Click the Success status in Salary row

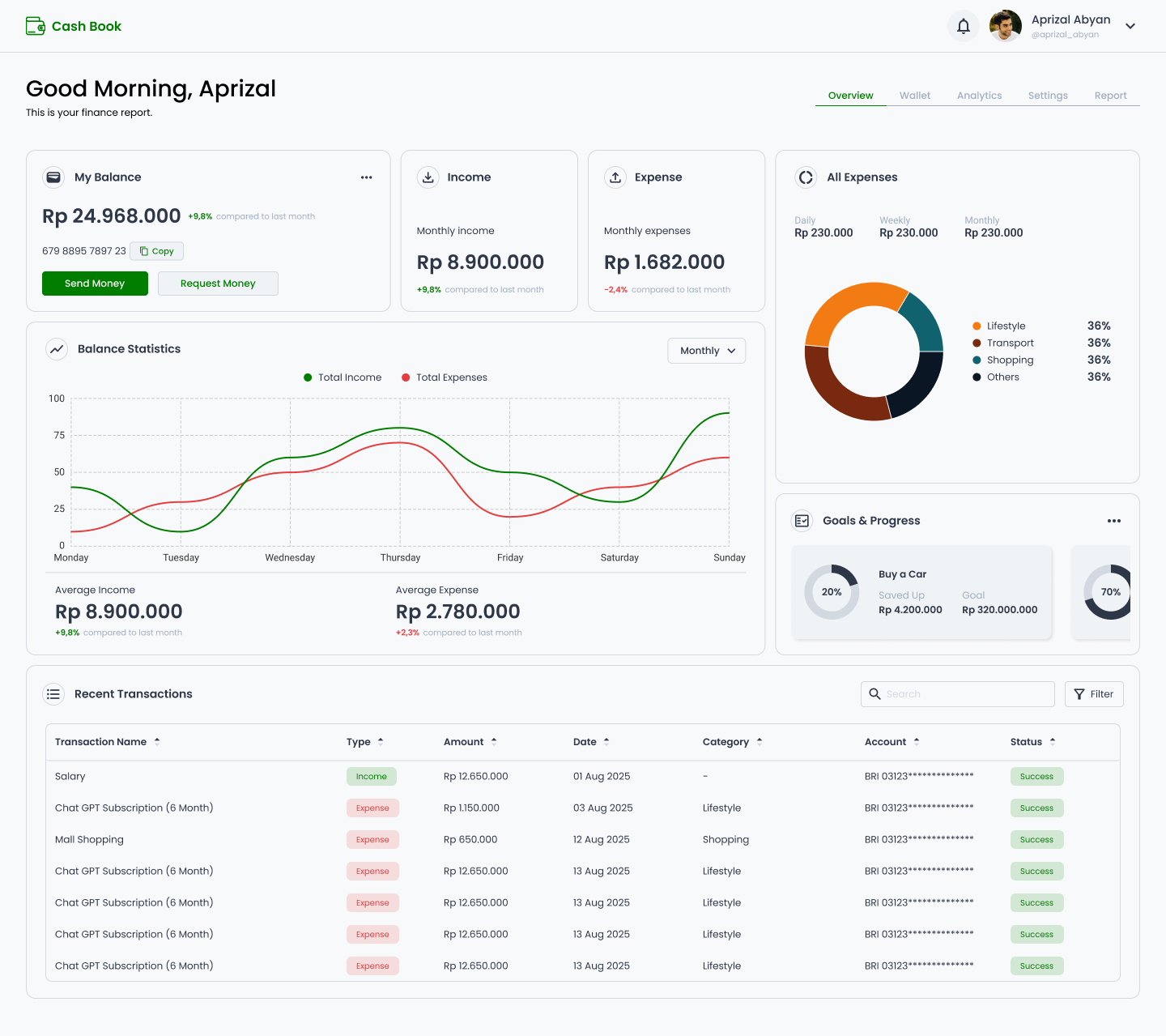click(1036, 777)
